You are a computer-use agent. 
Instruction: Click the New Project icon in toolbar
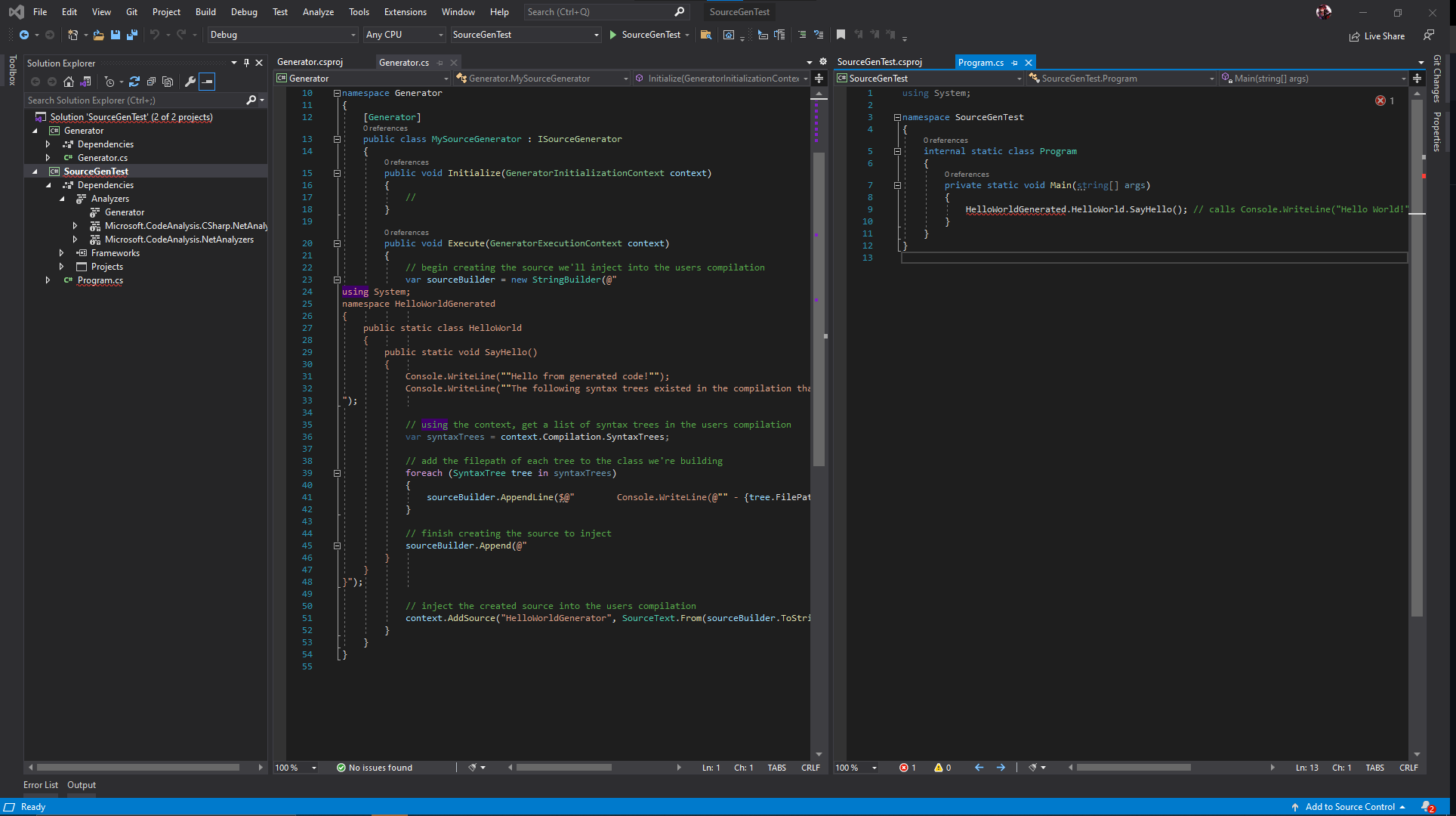point(72,35)
